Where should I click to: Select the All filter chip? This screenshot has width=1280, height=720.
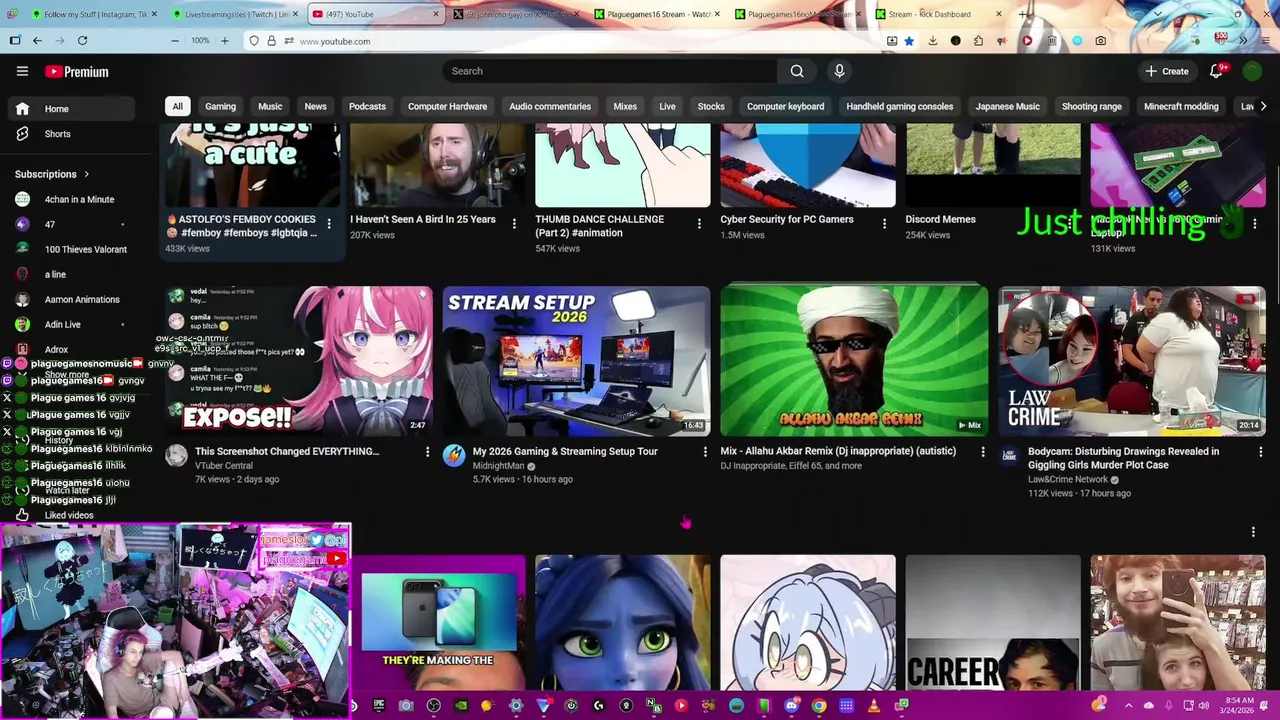click(177, 106)
